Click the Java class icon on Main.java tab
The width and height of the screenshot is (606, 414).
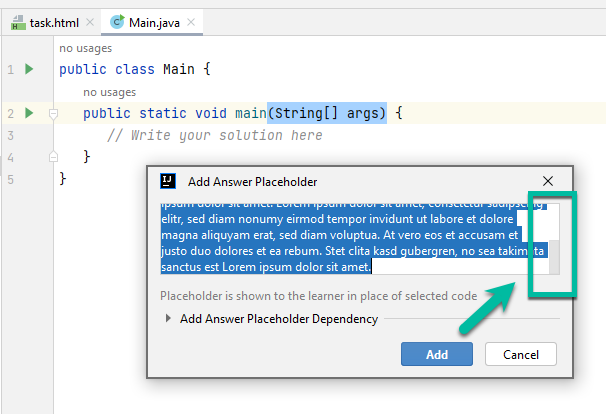tap(117, 21)
